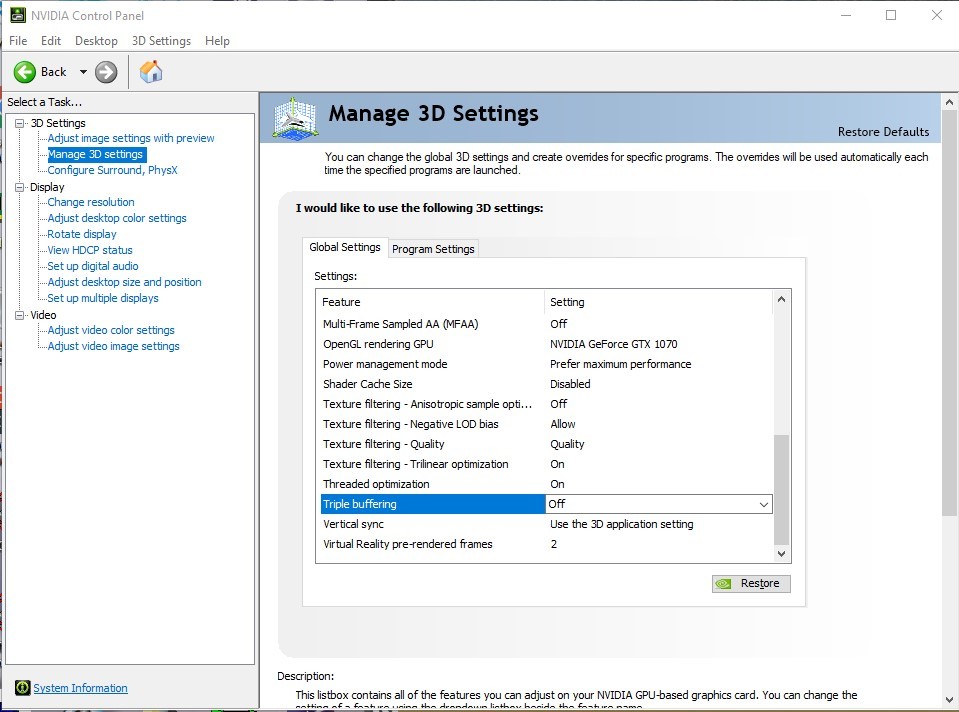Collapse the Video tree node
This screenshot has width=959, height=712.
20,315
